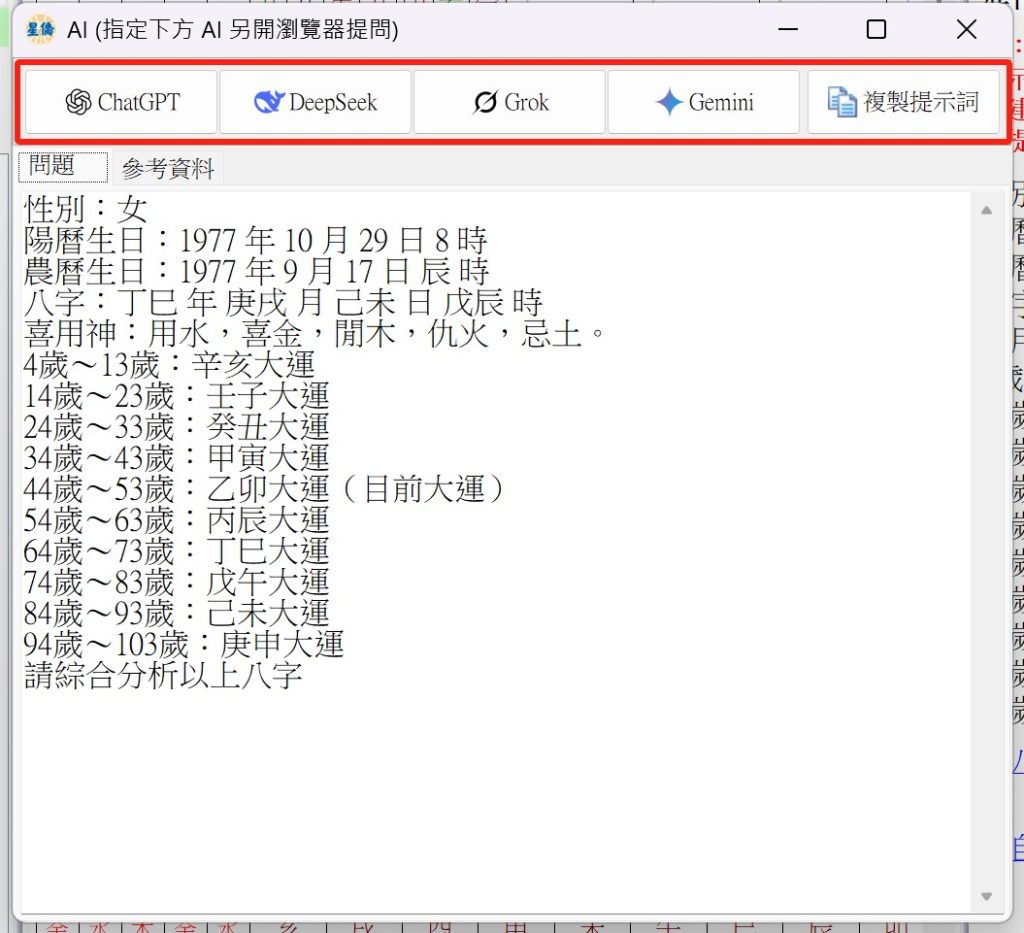Click the window title text AI (指定下方 AI 另開瀏覽器提問)

(233, 30)
